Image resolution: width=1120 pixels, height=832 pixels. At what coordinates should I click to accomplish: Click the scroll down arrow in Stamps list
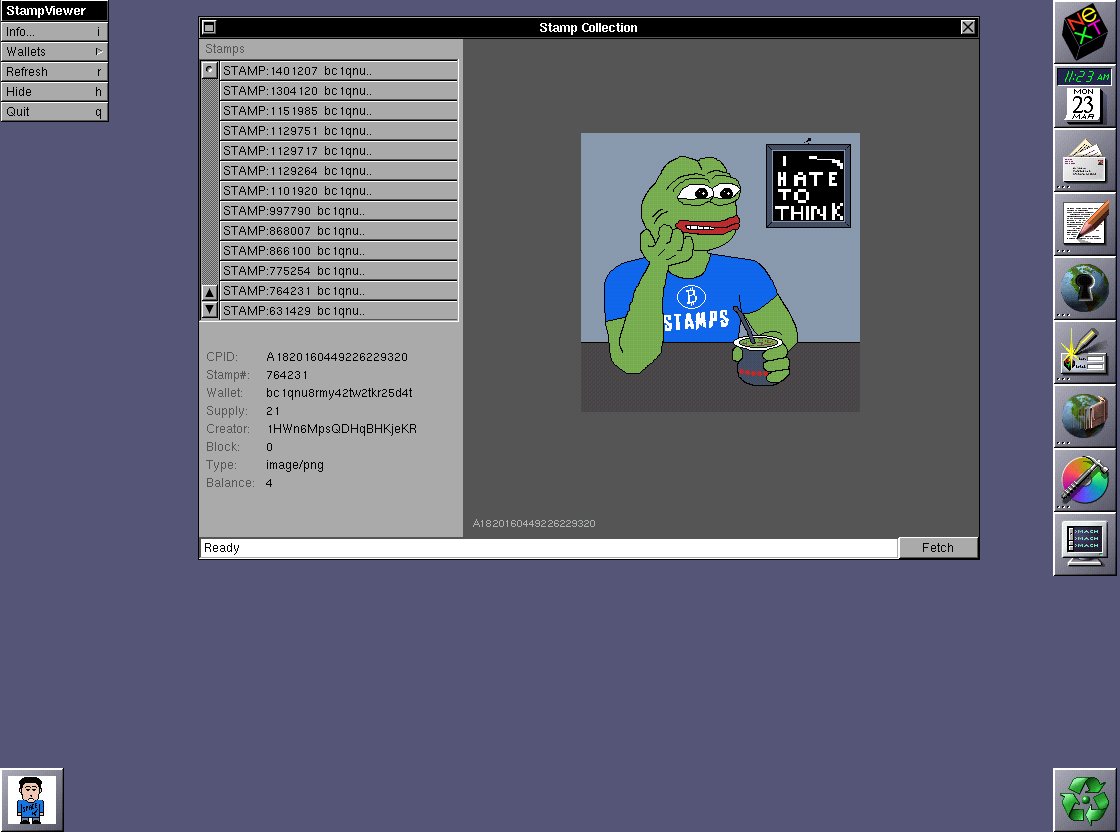tap(209, 309)
